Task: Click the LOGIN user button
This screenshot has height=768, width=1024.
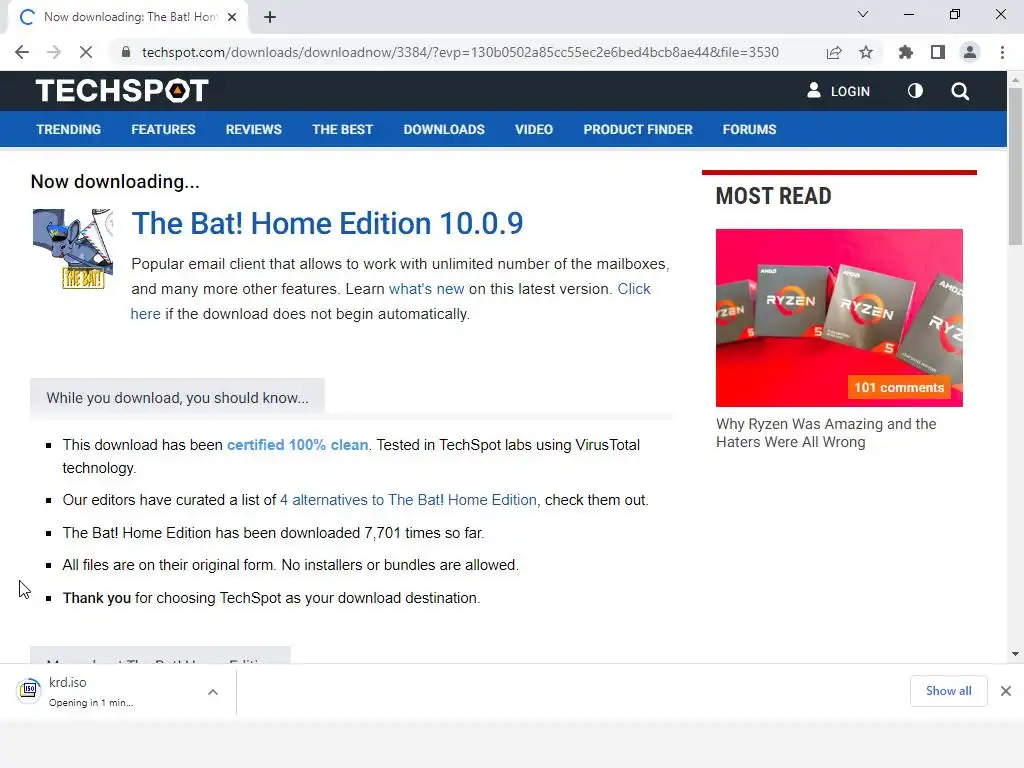Action: [x=839, y=91]
